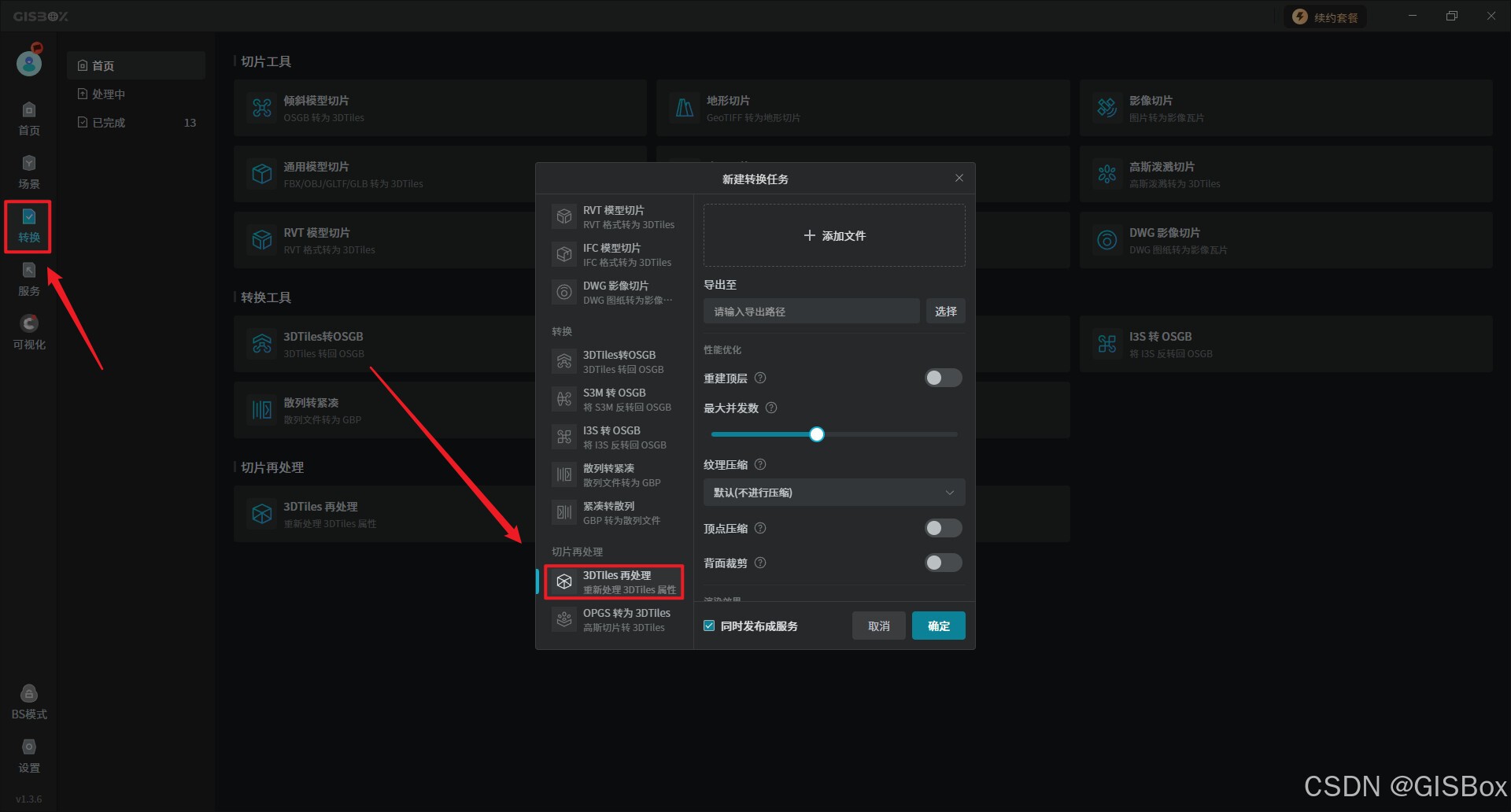The width and height of the screenshot is (1511, 812).
Task: Open RVT 模型切片 card in main page
Action: pos(384,240)
